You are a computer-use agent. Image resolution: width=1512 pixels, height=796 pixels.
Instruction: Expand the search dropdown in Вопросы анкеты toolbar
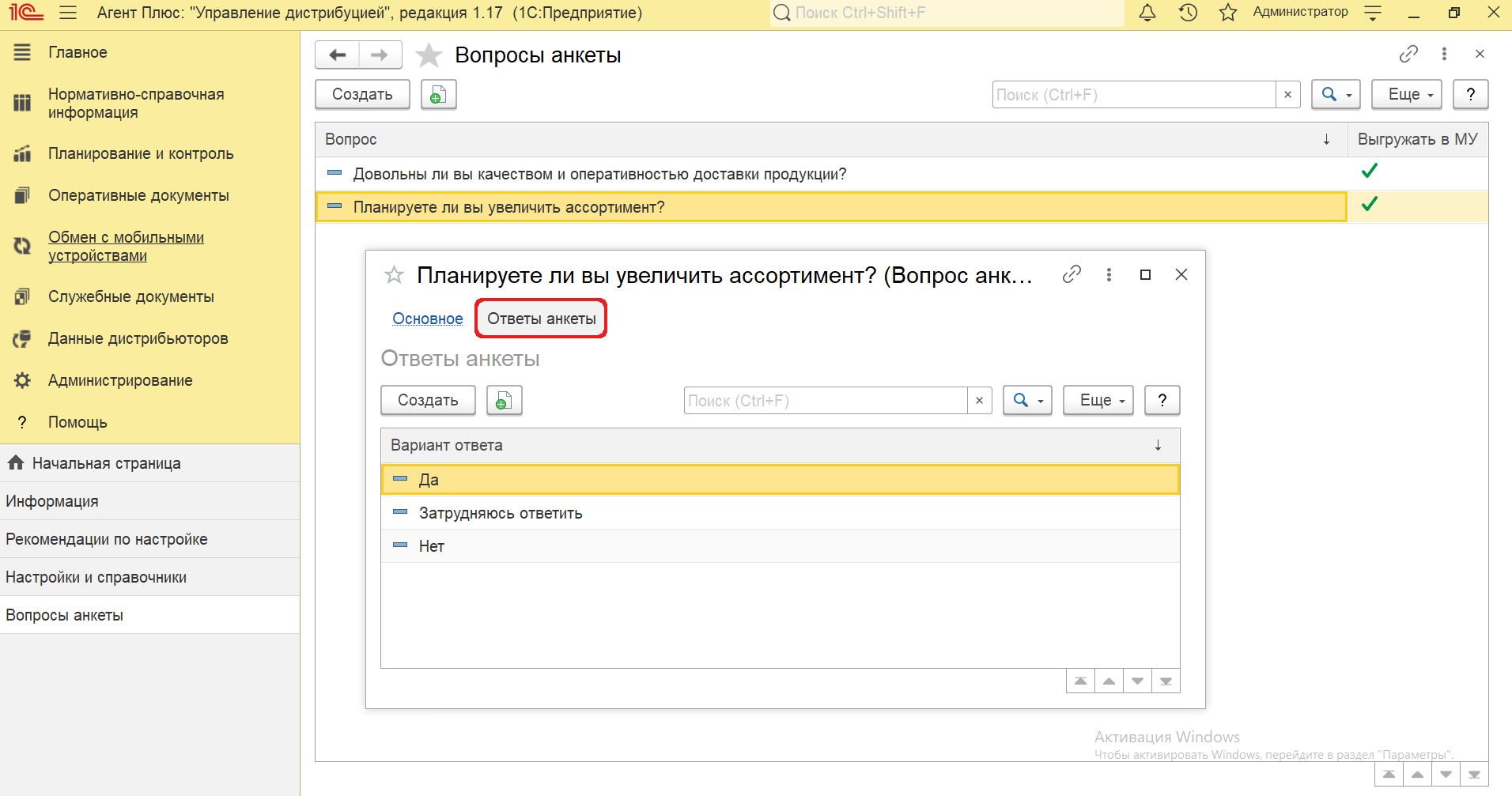(x=1336, y=95)
